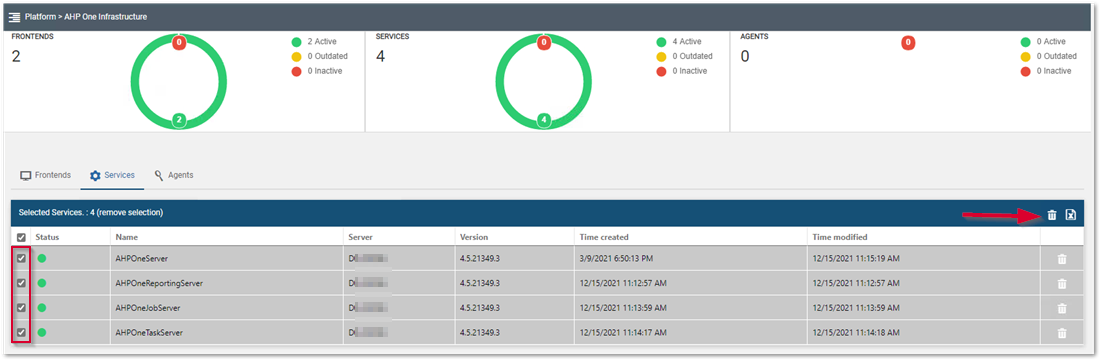
Task: Click red 0 badge on Services donut
Action: (543, 43)
